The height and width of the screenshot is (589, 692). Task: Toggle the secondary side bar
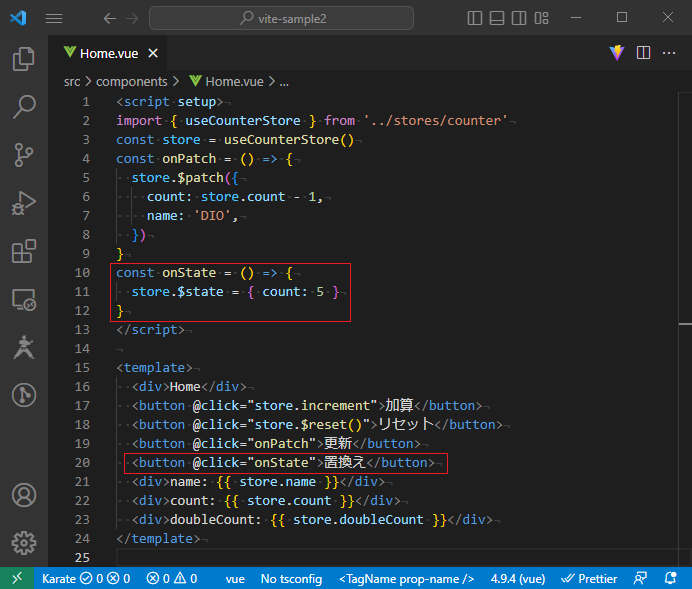pos(519,18)
